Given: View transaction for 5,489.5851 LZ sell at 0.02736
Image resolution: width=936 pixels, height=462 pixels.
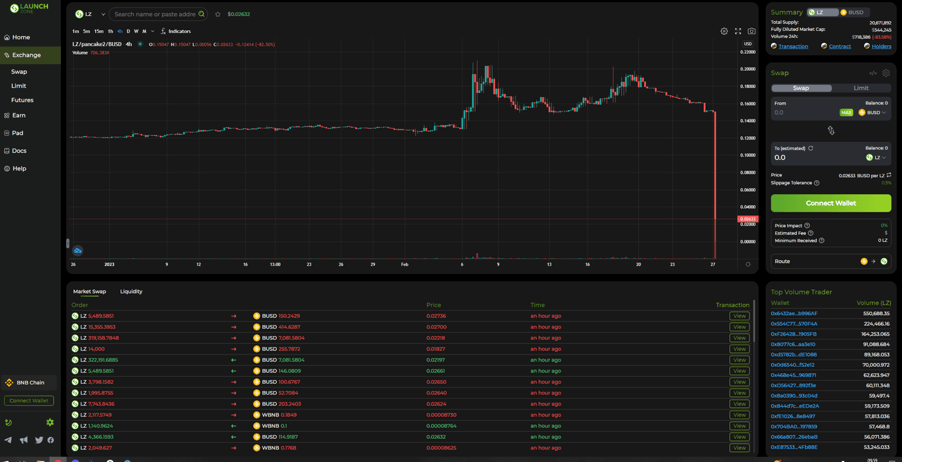Looking at the screenshot, I should (739, 316).
